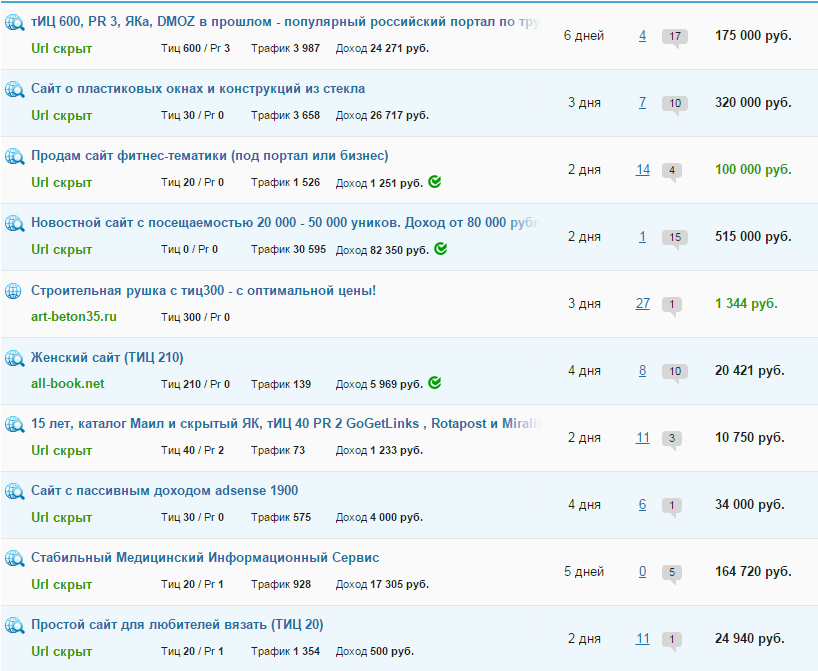Image resolution: width=818 pixels, height=671 pixels.
Task: Click bids link 11 in вязать row
Action: click(642, 639)
